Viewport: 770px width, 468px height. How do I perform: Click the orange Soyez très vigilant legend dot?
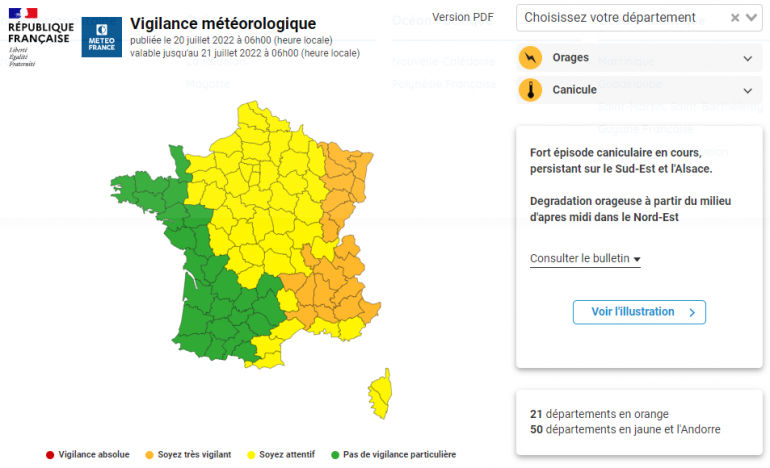[150, 455]
